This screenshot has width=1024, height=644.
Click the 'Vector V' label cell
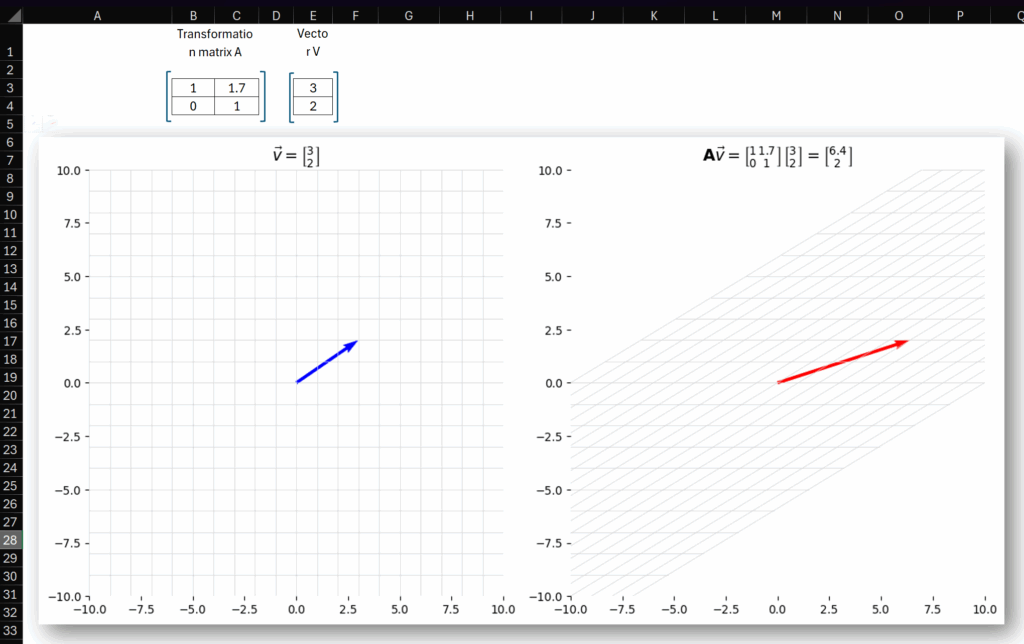point(313,43)
